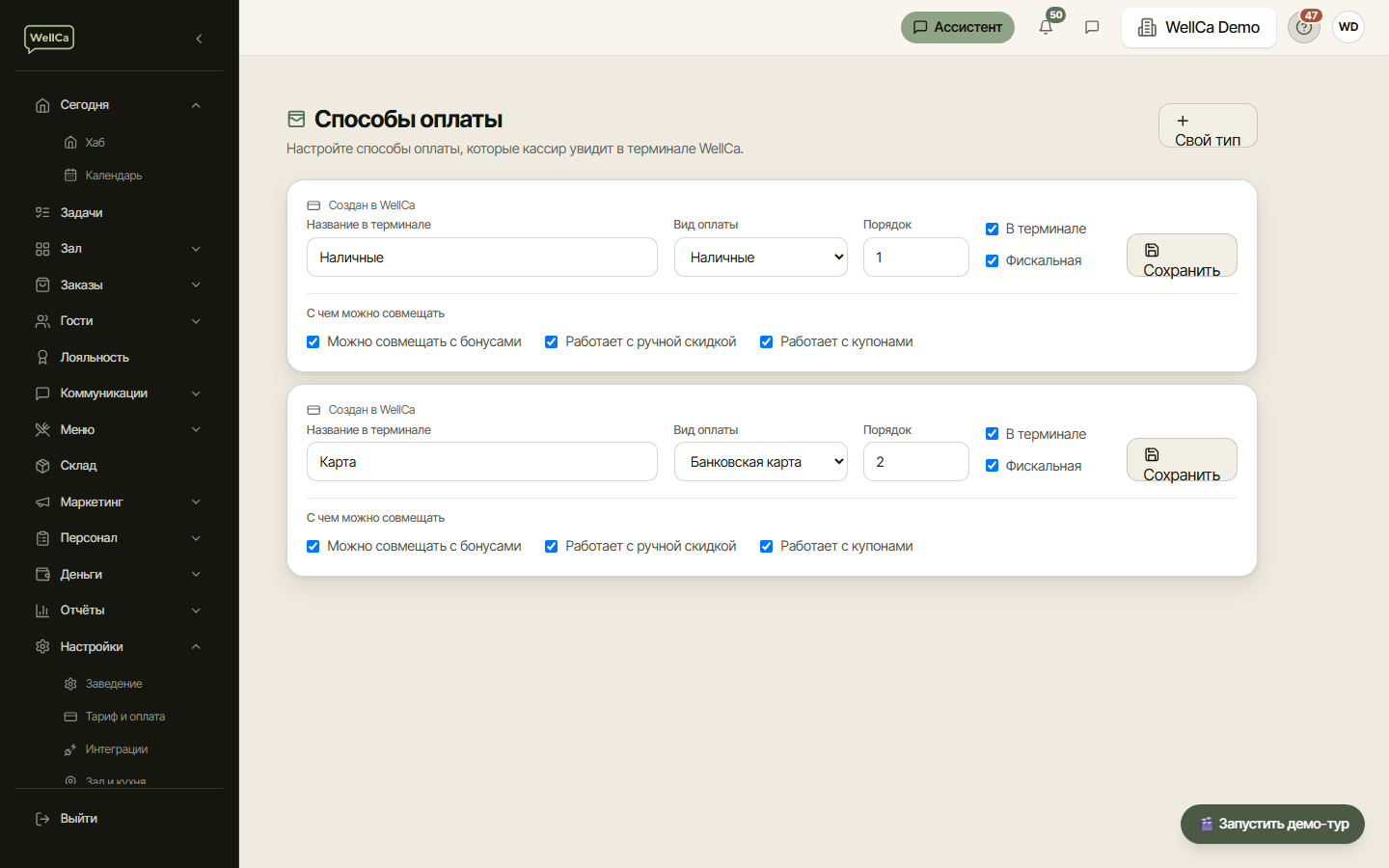Click the Деньги wallet icon
The height and width of the screenshot is (868, 1389).
point(42,574)
